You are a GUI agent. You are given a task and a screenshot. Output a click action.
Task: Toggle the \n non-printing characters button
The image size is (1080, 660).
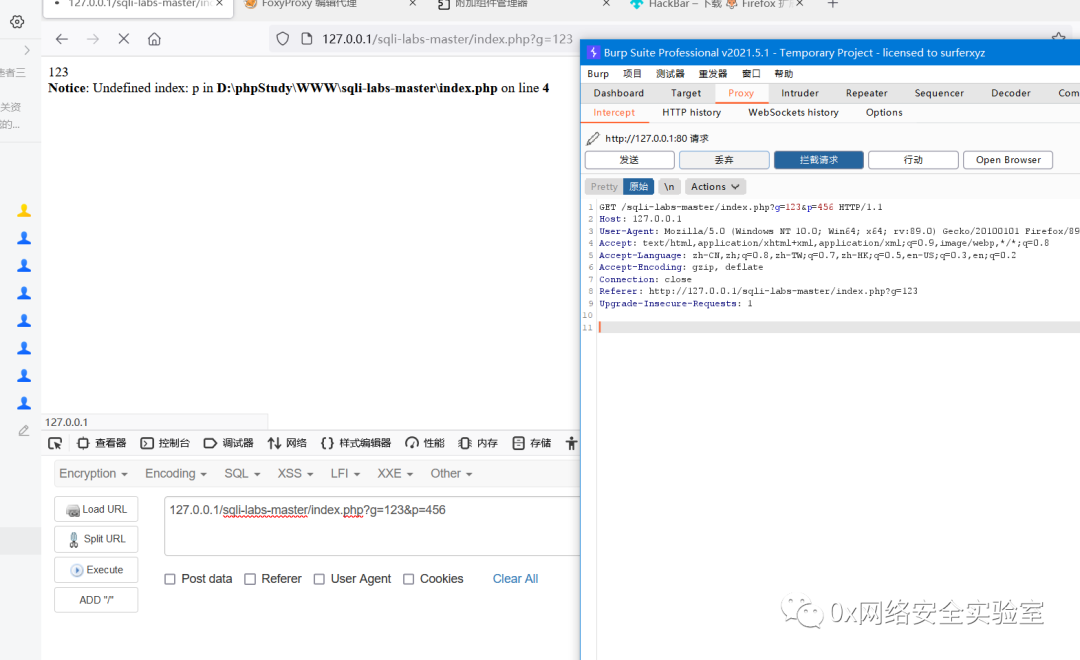click(x=669, y=187)
